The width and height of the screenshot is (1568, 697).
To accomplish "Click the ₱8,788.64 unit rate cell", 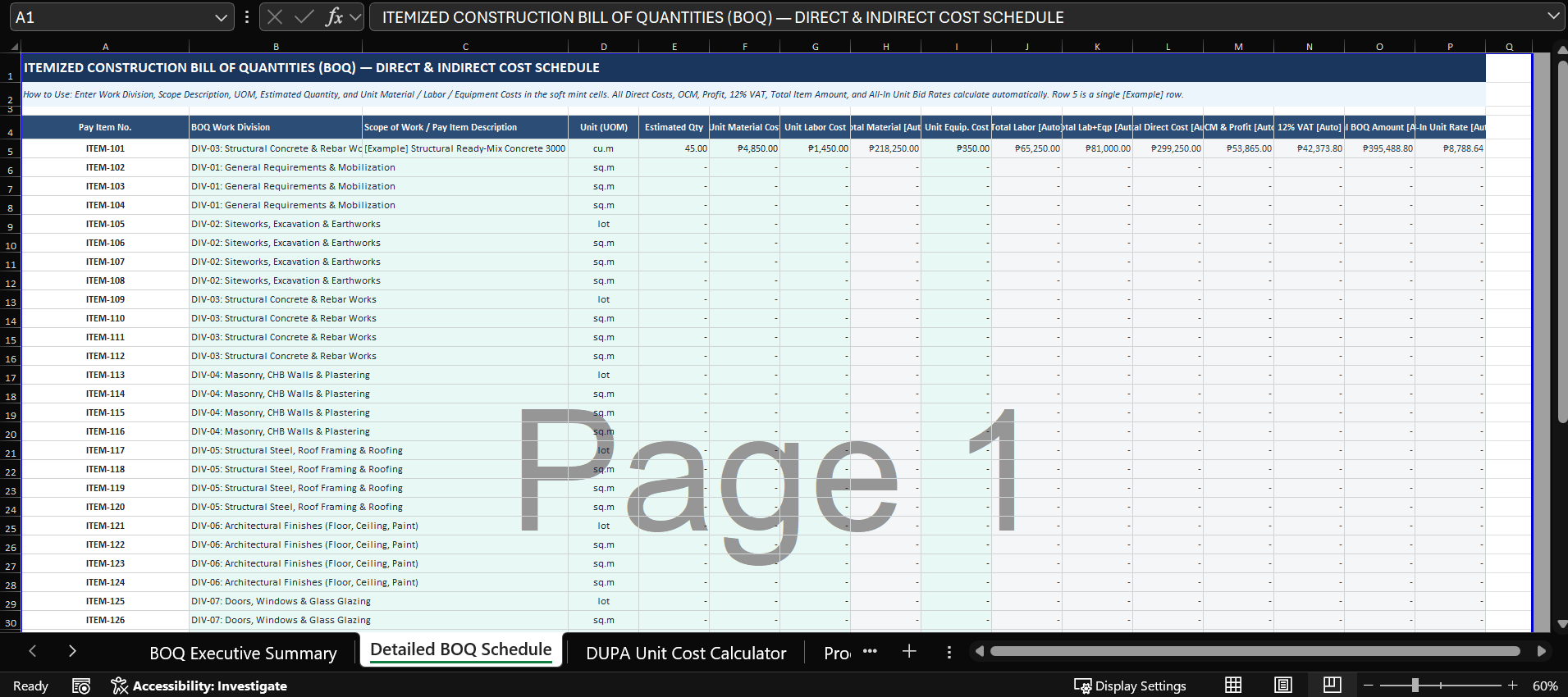I will pyautogui.click(x=1450, y=148).
